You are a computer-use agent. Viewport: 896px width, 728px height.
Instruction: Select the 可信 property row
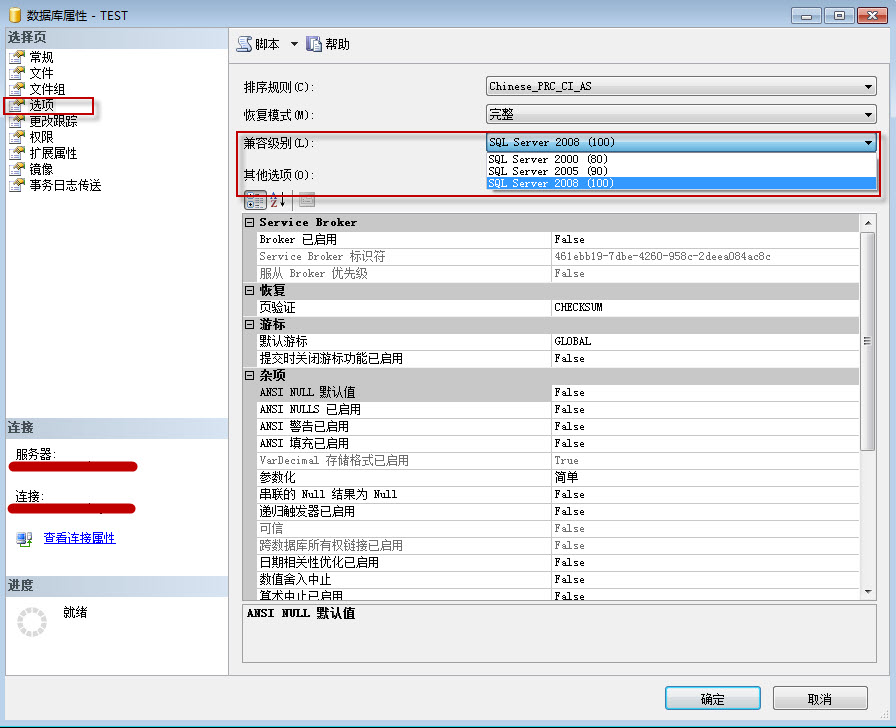tap(557, 529)
